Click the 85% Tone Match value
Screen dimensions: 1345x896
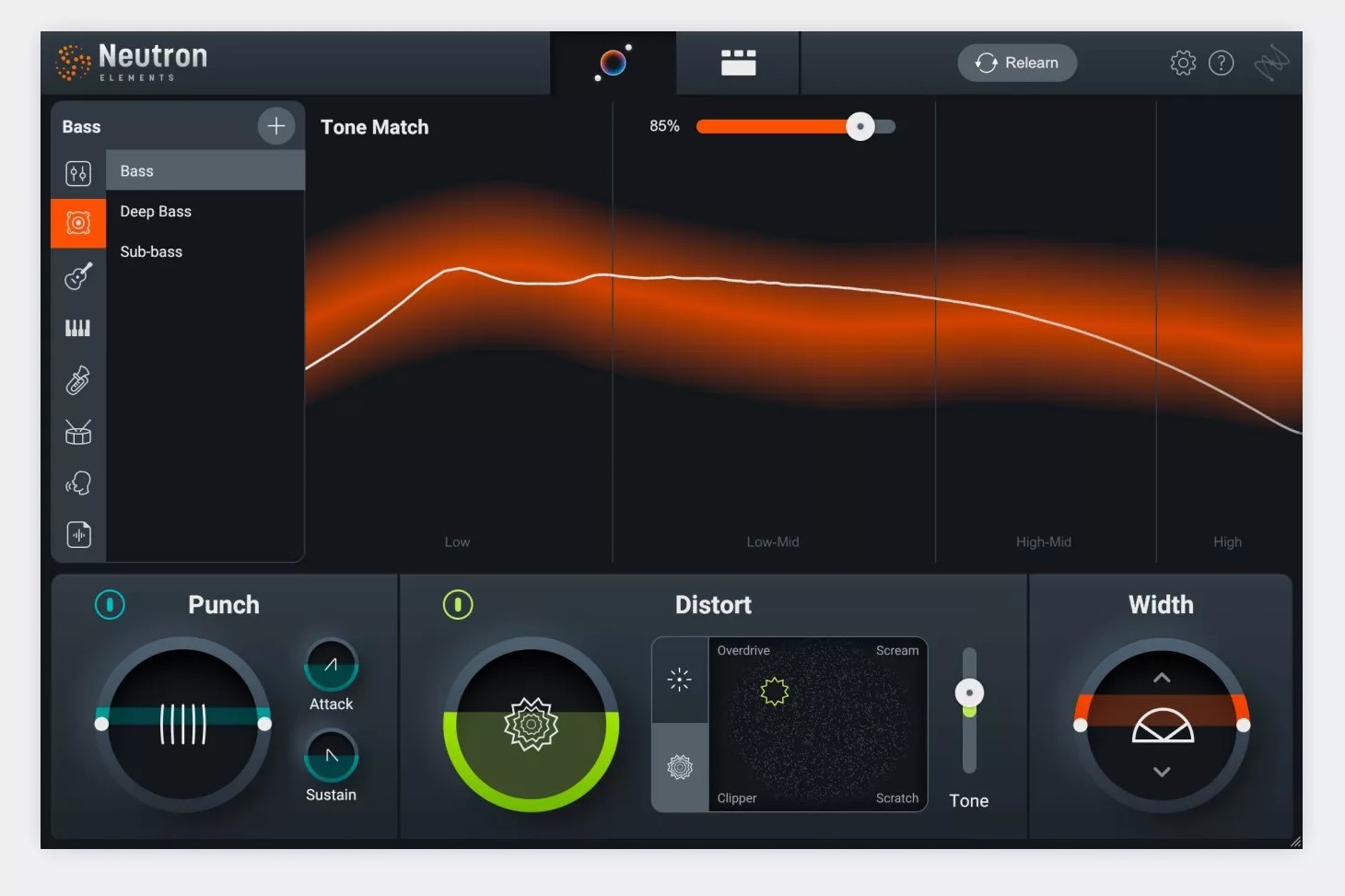point(664,126)
